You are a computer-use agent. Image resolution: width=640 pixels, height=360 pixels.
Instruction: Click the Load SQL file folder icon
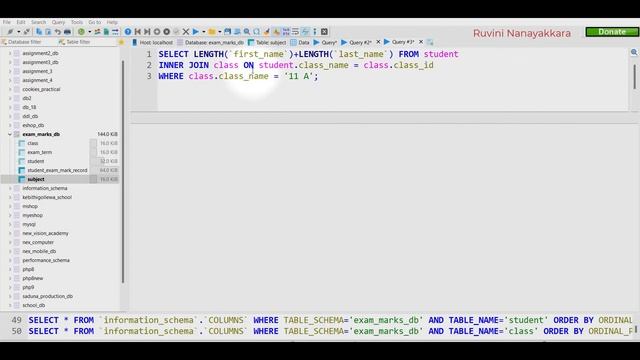point(212,31)
